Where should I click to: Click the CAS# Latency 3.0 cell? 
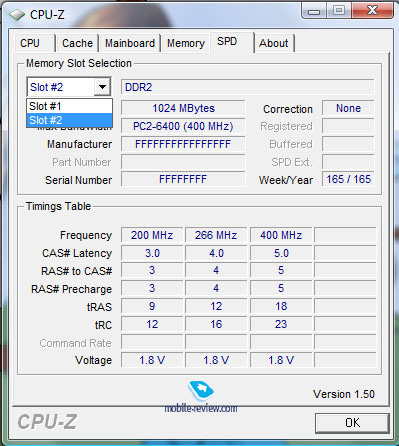152,253
